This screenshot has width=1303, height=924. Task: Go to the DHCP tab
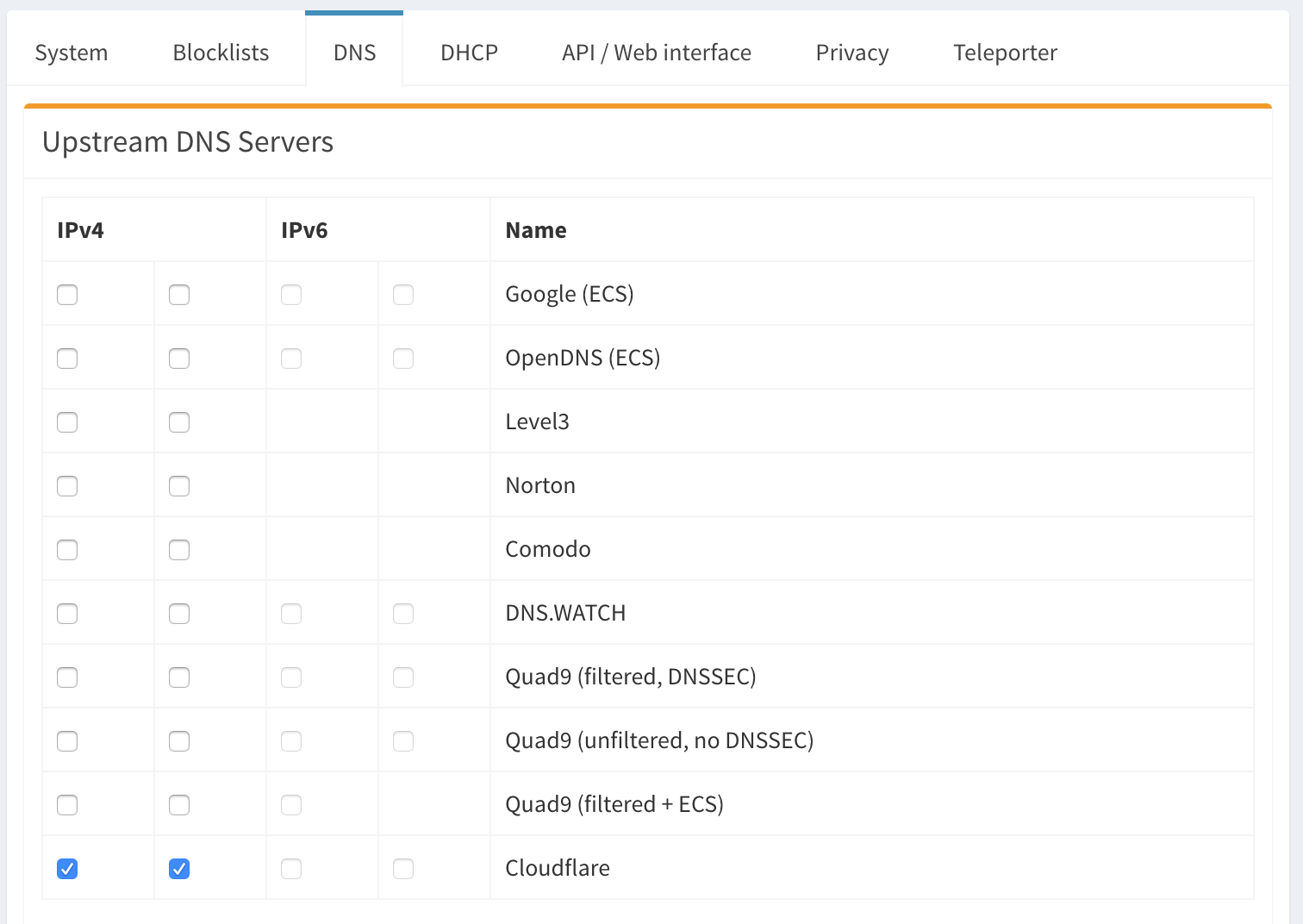pos(469,53)
